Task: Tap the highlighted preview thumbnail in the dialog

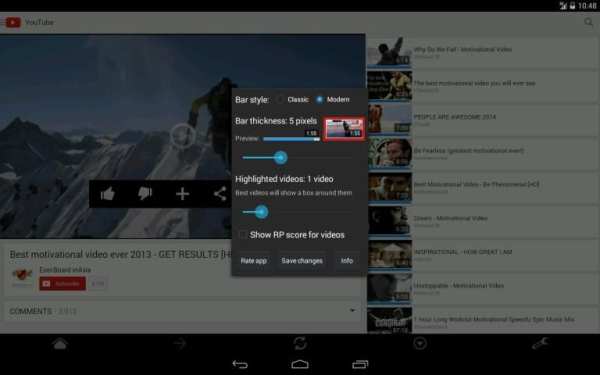Action: click(x=344, y=129)
